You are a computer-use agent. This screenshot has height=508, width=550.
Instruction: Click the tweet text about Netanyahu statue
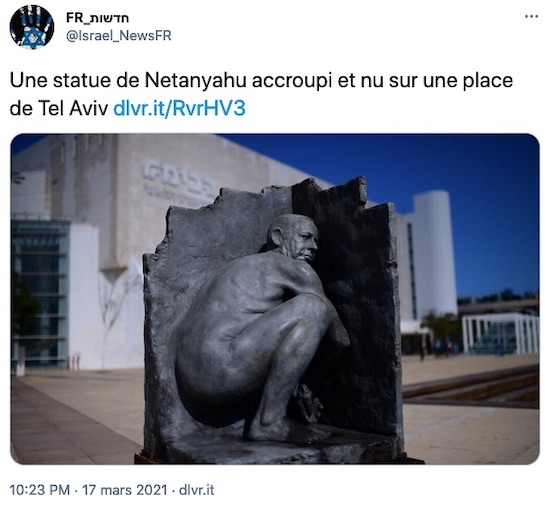pyautogui.click(x=261, y=94)
